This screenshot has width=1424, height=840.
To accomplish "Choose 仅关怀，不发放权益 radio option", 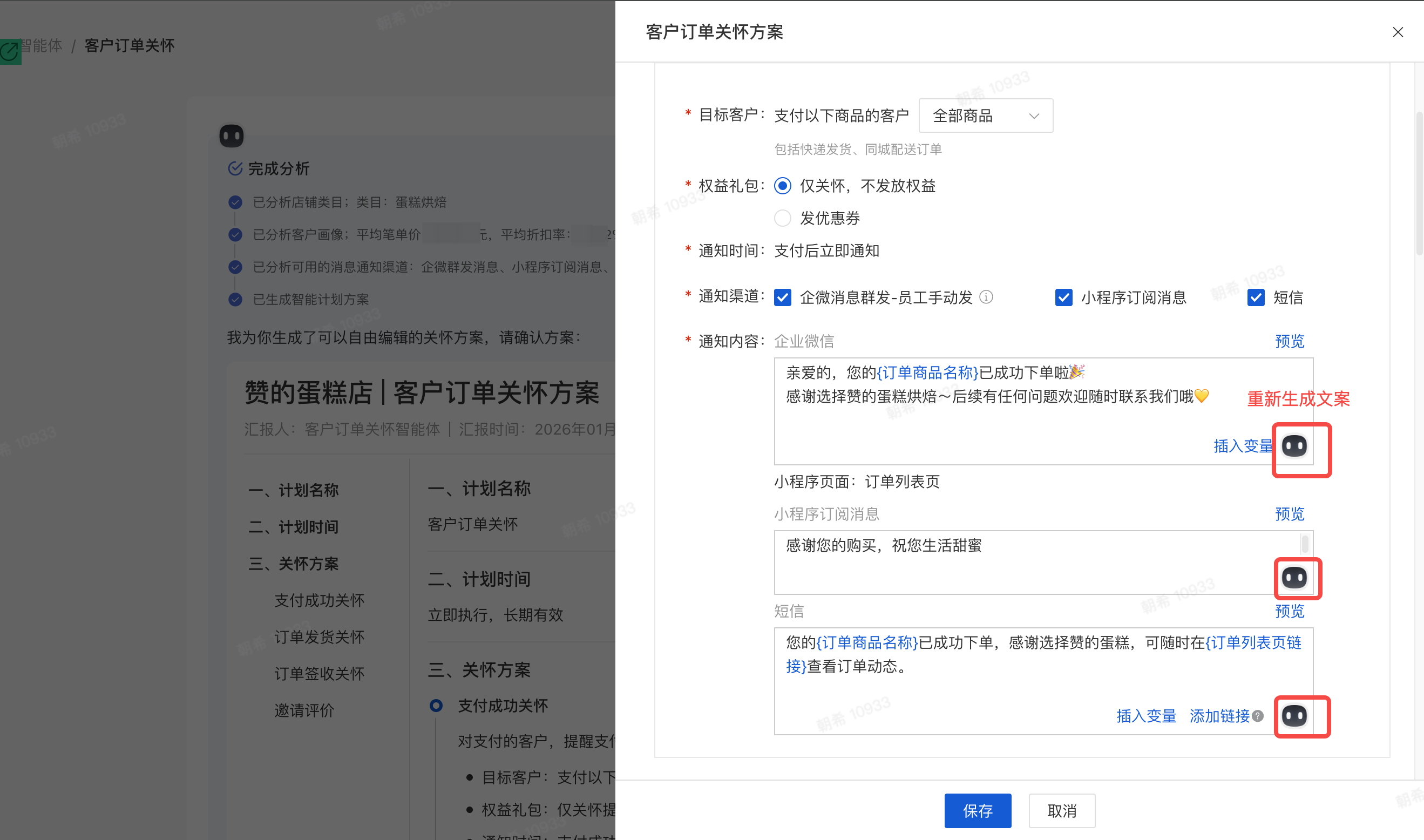I will pos(783,186).
